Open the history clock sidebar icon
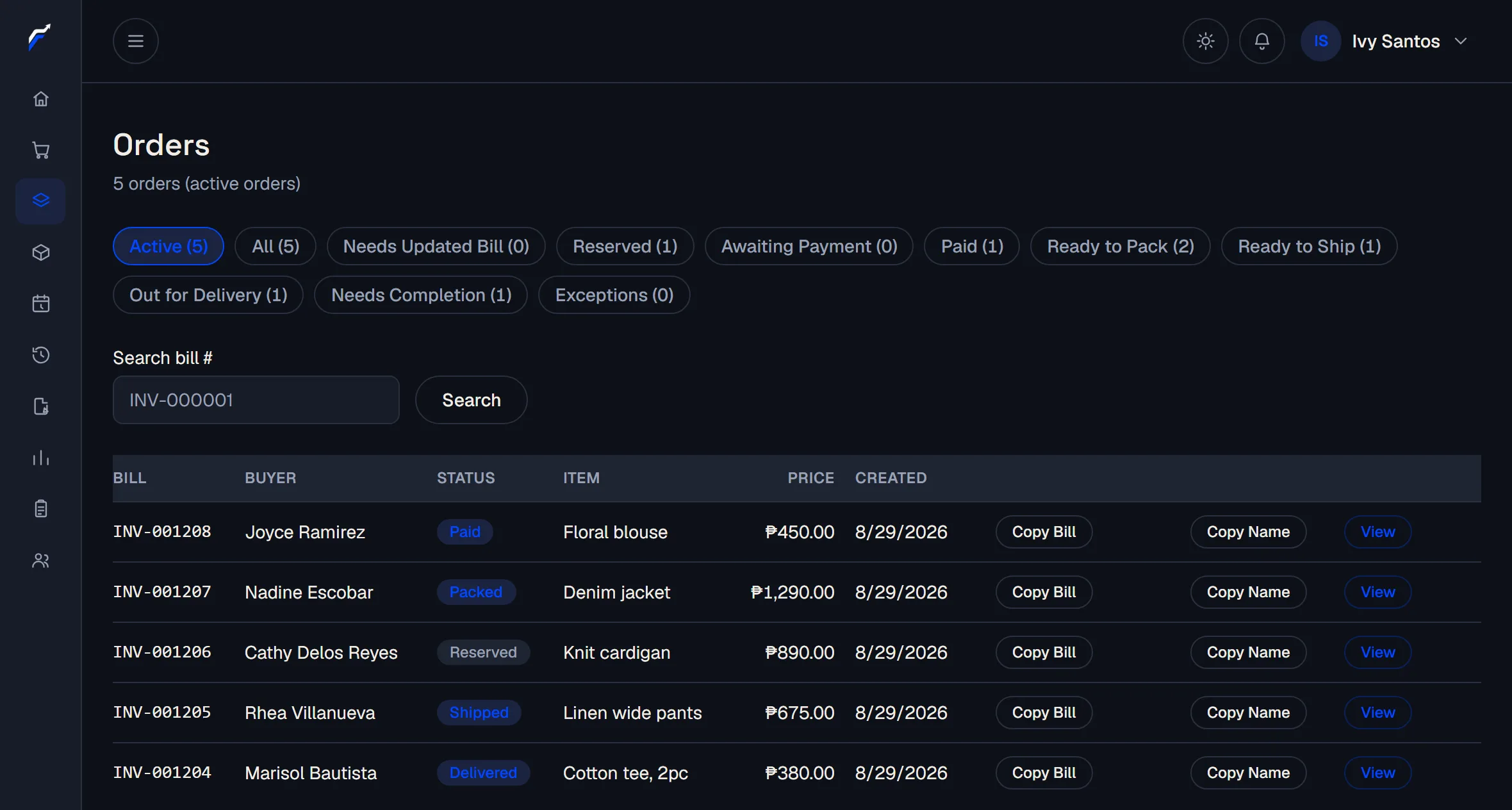Screen dimensions: 1512x810 coord(41,355)
